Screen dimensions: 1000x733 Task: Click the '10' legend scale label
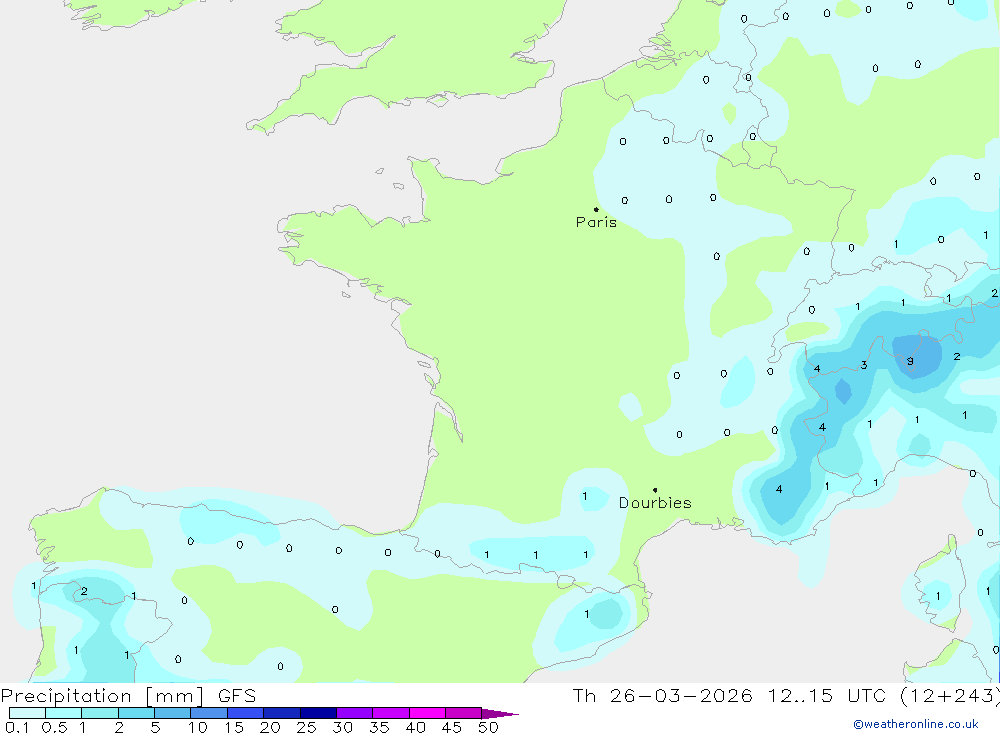198,727
